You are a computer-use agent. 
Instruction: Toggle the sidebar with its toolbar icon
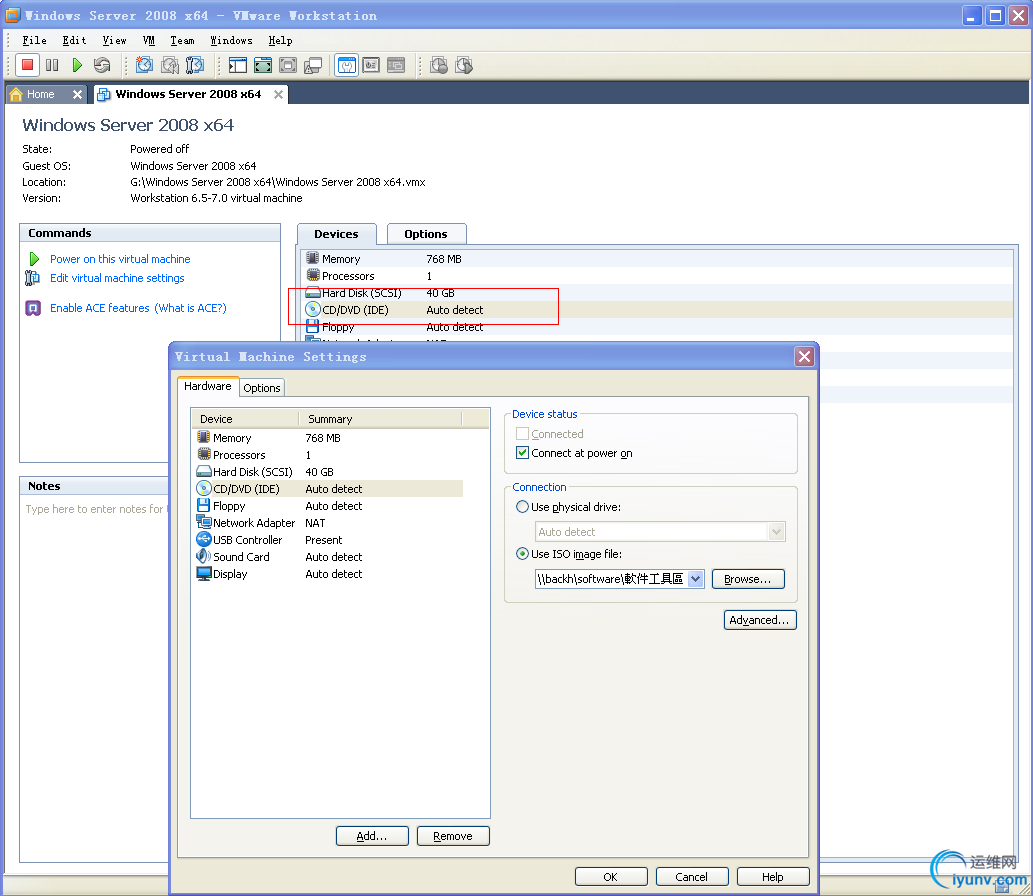click(238, 65)
